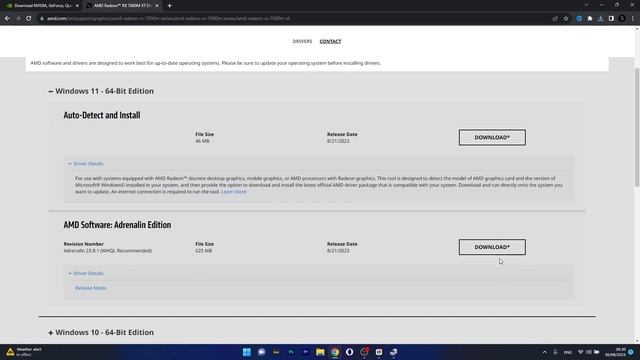The image size is (640, 360).
Task: Open Chrome downloads tray icon
Action: [600, 18]
